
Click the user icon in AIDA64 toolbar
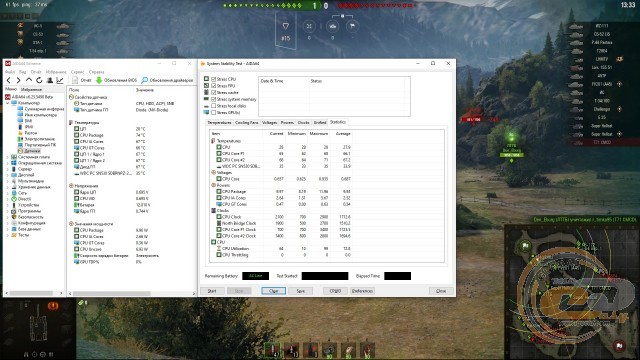pos(49,80)
